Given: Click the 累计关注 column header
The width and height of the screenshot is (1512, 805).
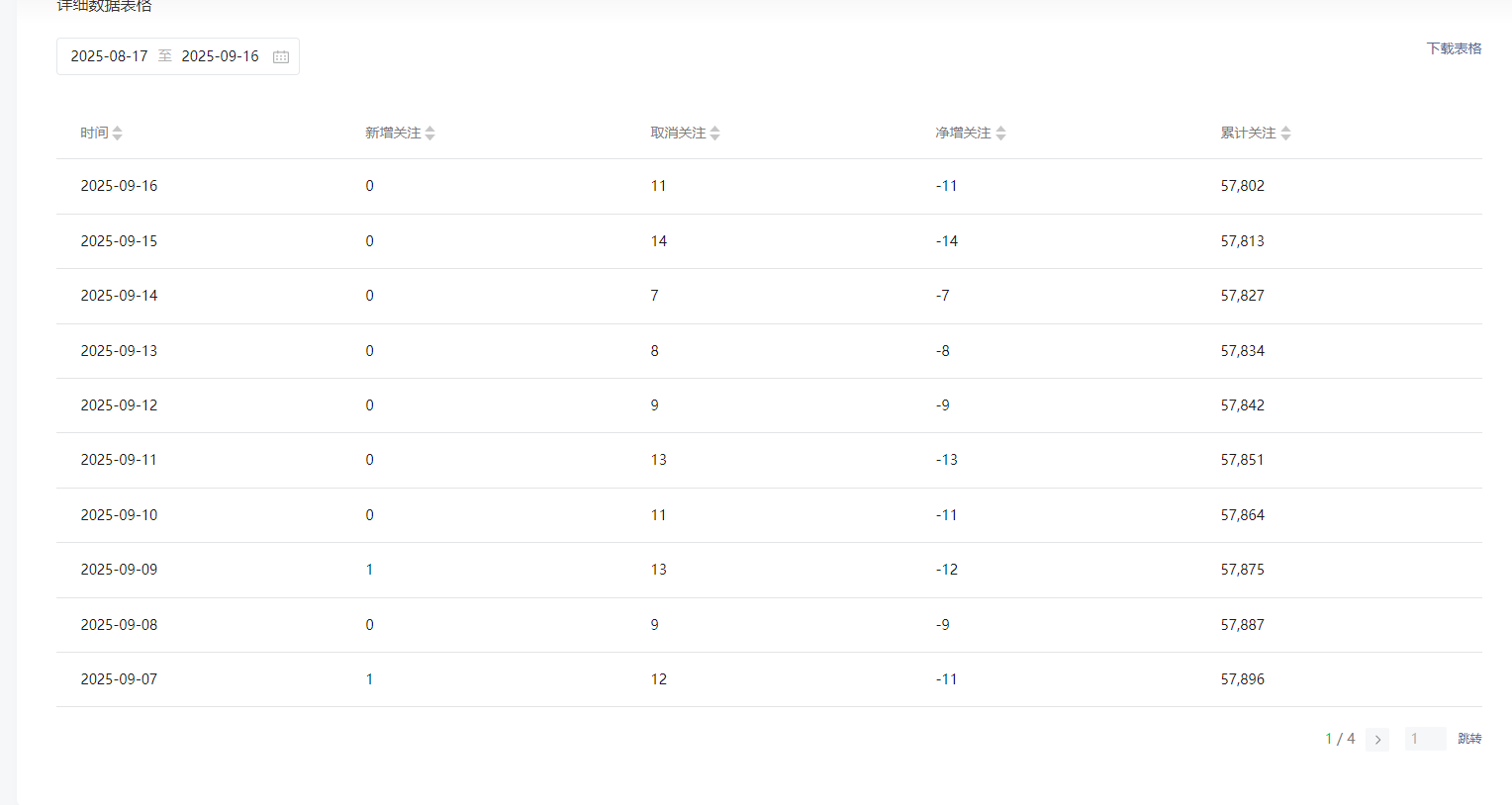Looking at the screenshot, I should pos(1248,133).
